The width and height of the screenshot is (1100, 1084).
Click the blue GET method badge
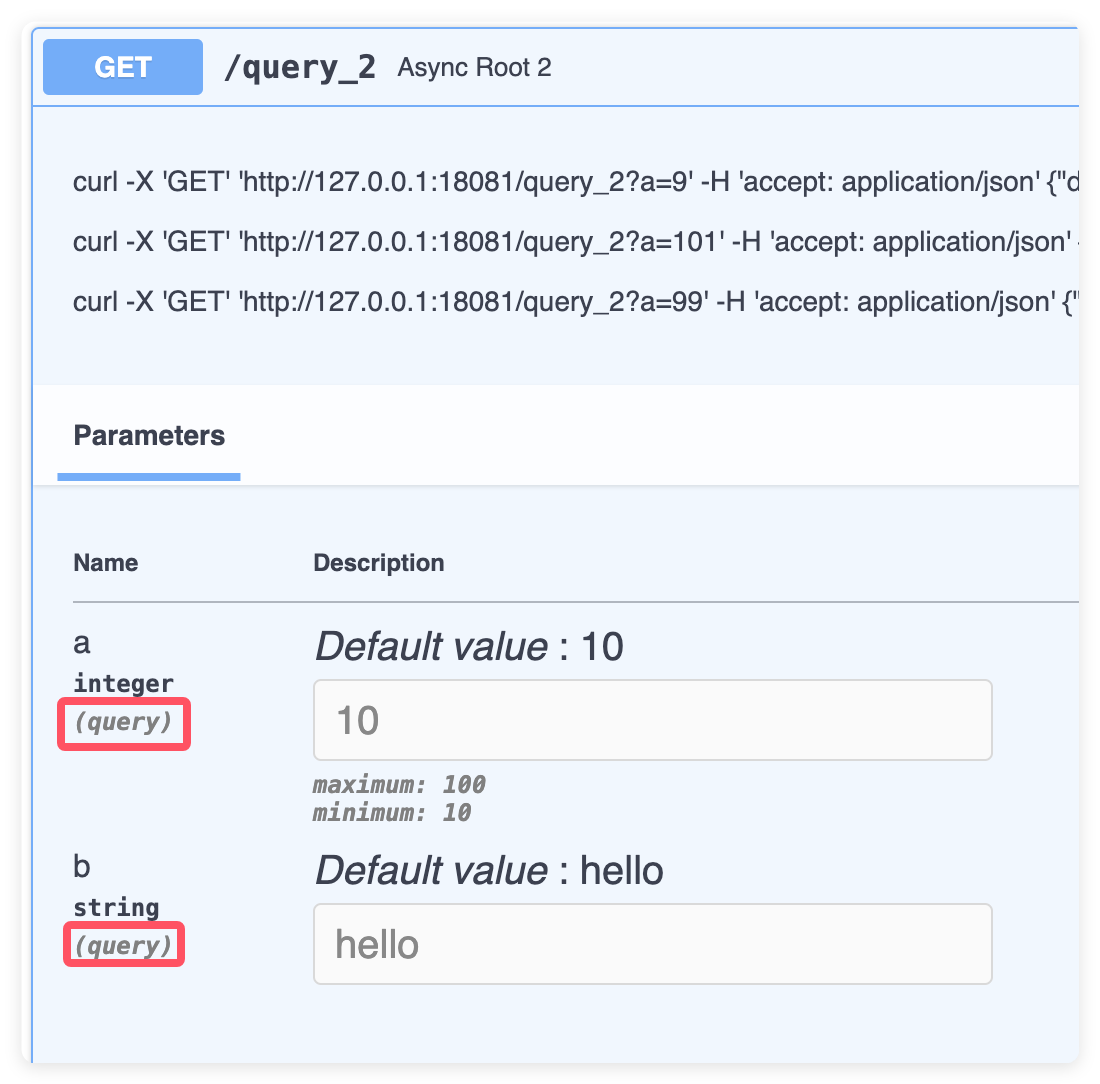[x=123, y=67]
